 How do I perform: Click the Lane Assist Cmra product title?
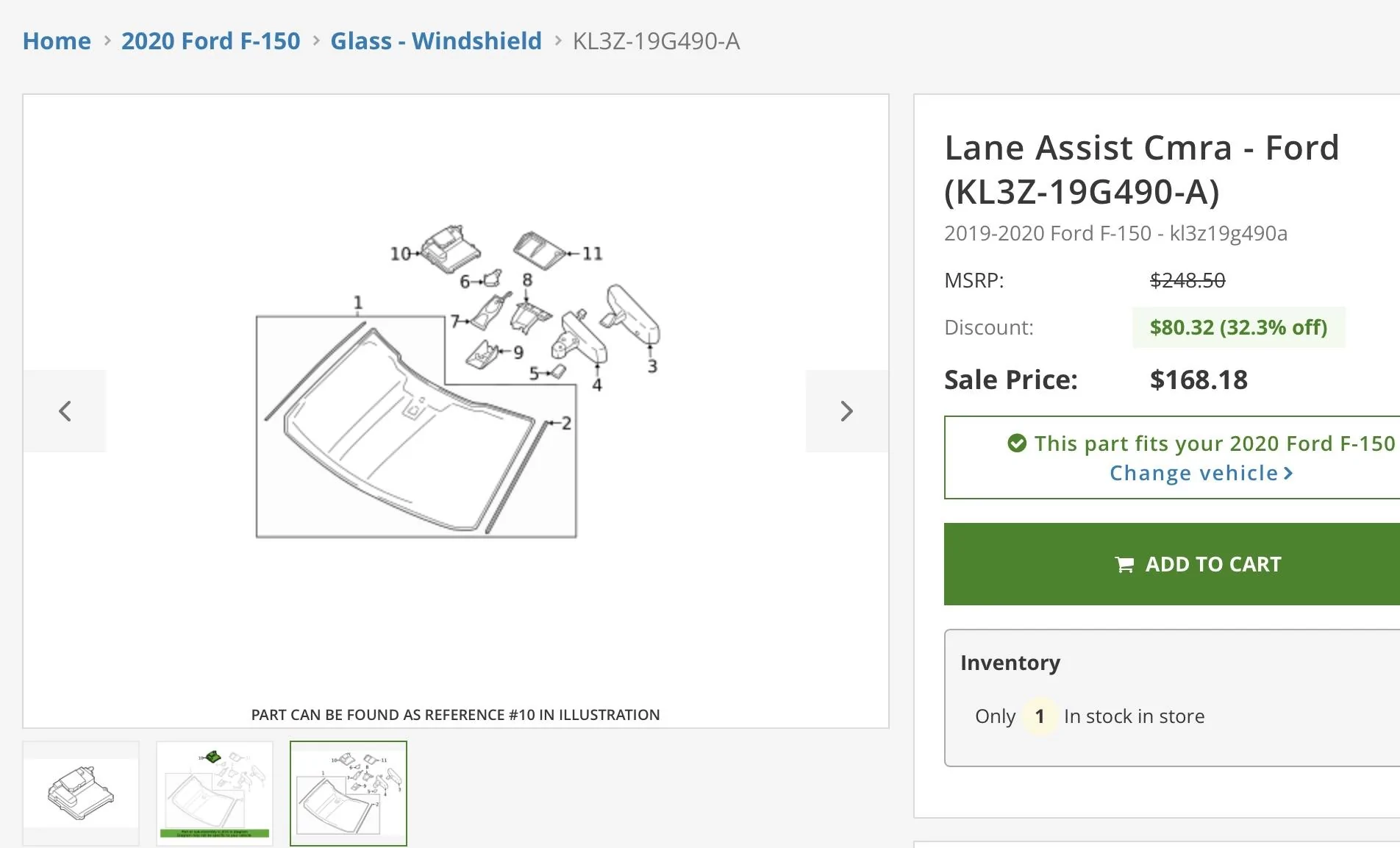(1141, 169)
